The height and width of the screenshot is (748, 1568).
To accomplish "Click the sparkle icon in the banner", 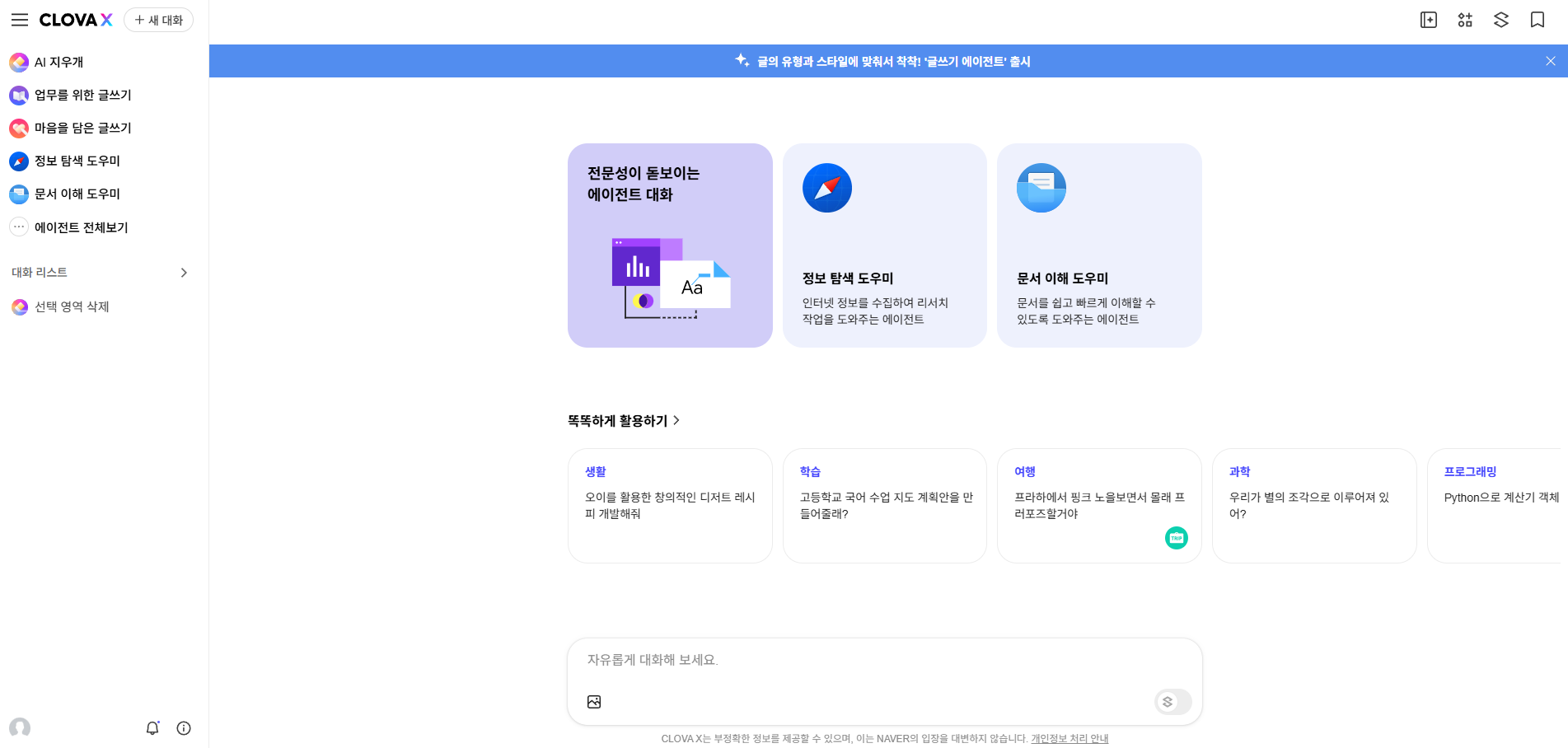I will coord(742,60).
